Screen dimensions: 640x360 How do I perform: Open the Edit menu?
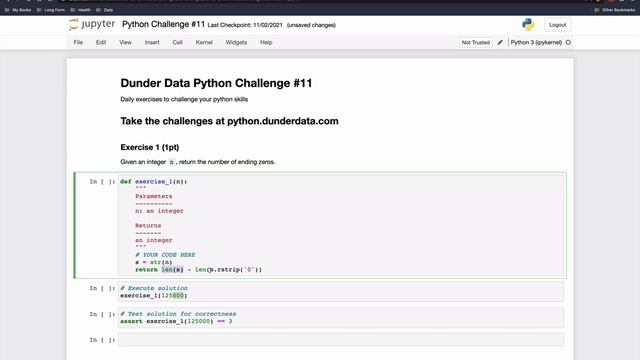point(101,42)
